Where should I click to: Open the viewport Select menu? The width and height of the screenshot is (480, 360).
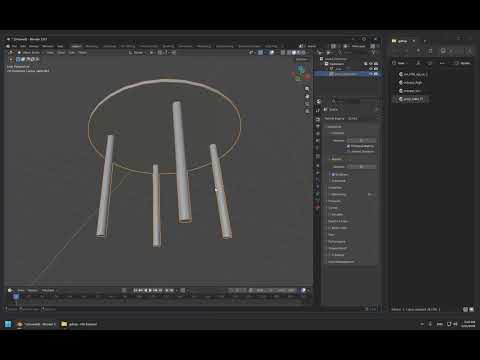click(x=61, y=53)
